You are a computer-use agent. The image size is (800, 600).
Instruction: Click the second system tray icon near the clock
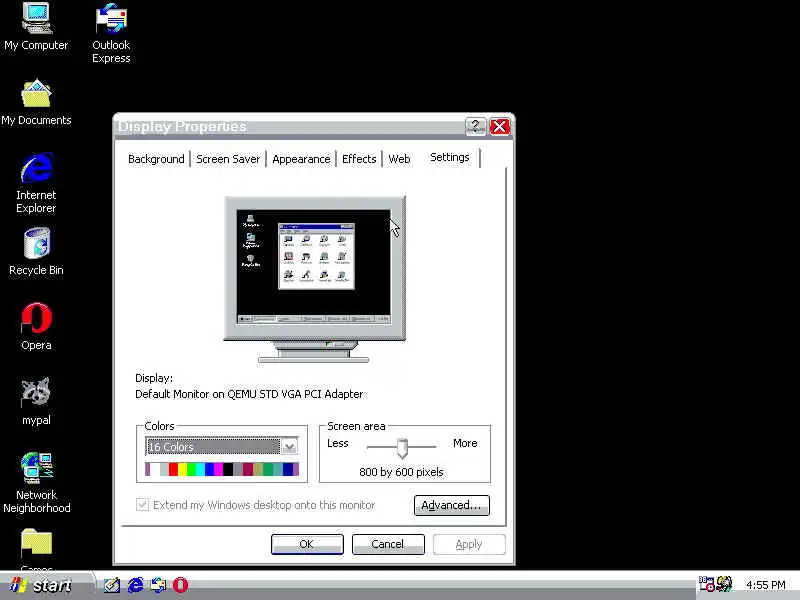[724, 584]
